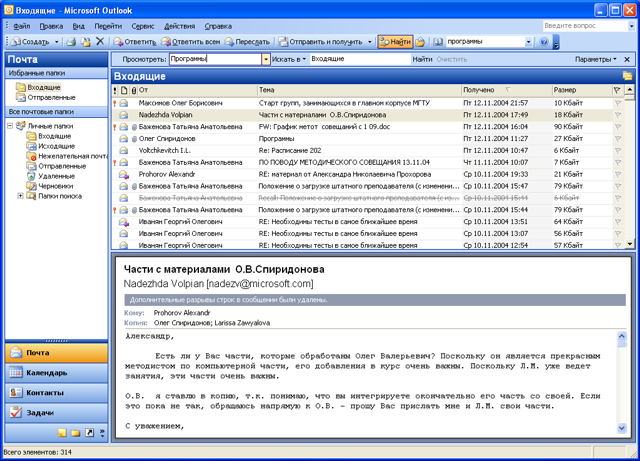This screenshot has width=640, height=461.
Task: Click the Move to Folder toolbar icon
Action: (x=86, y=41)
